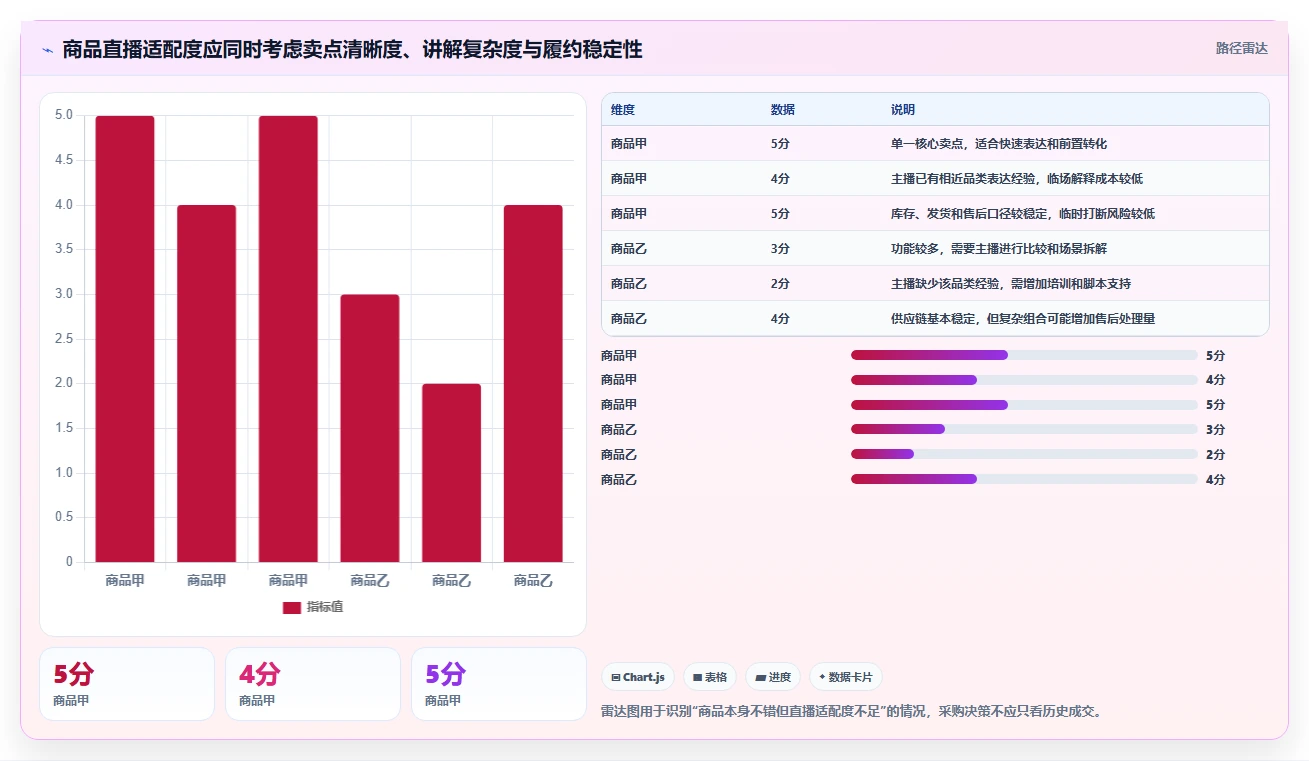This screenshot has width=1309, height=761.
Task: Open the crimson 5分 商品甲 data card
Action: click(127, 684)
